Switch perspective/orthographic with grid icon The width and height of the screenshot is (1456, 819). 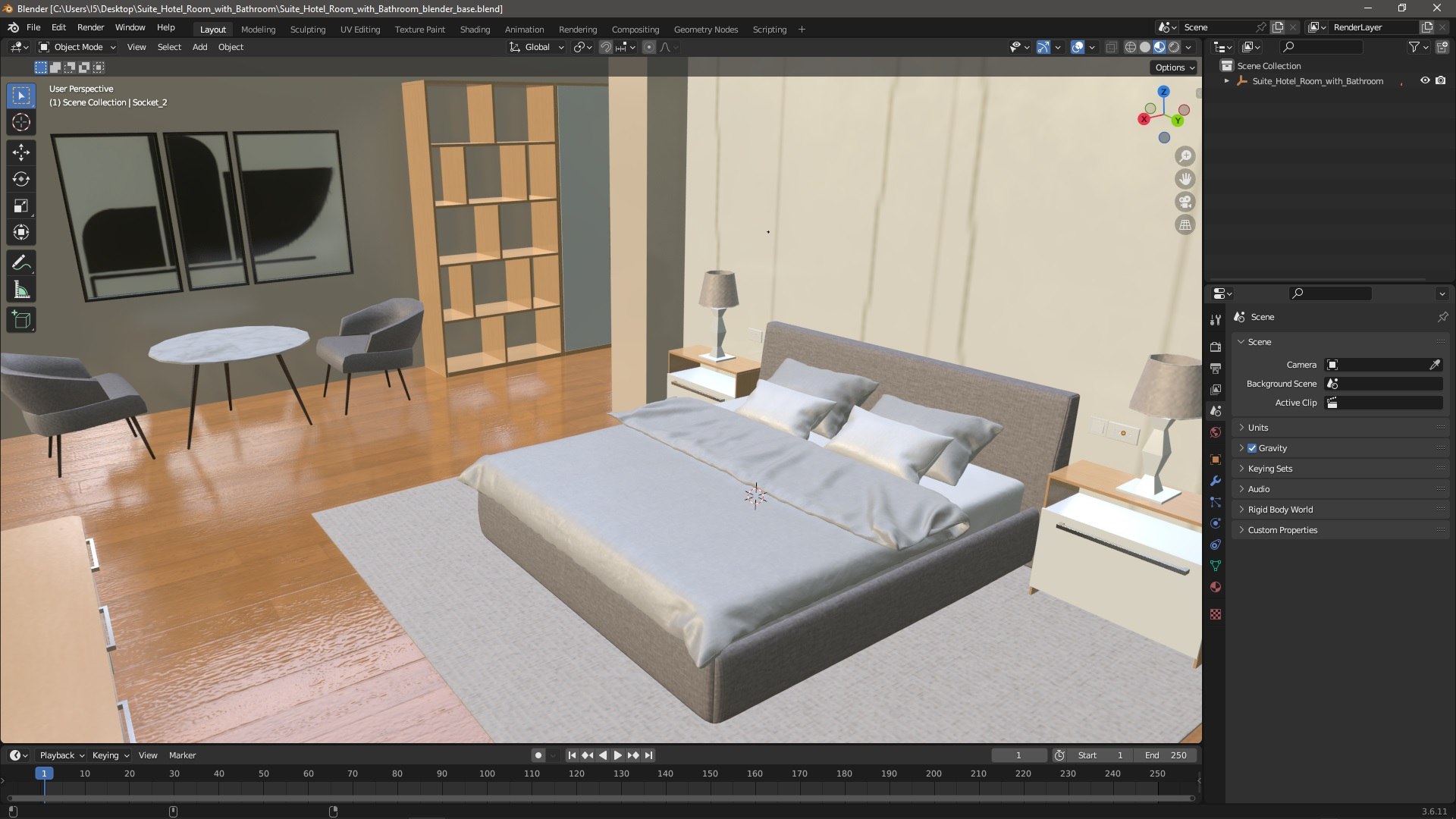1185,224
